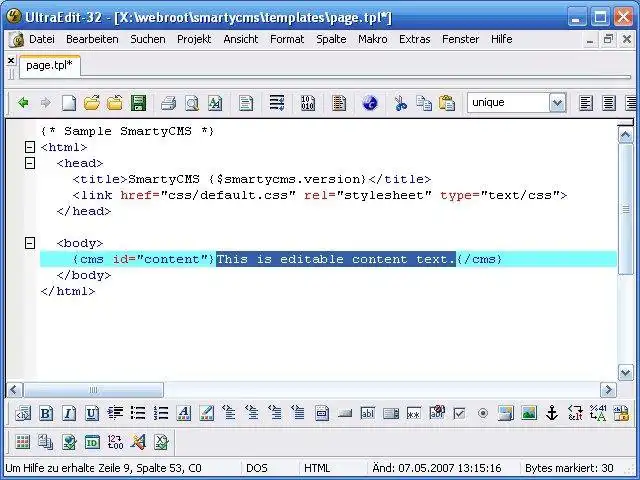Click 'Bytes markiert: 30' status entry
Image resolution: width=640 pixels, height=480 pixels.
[x=569, y=468]
